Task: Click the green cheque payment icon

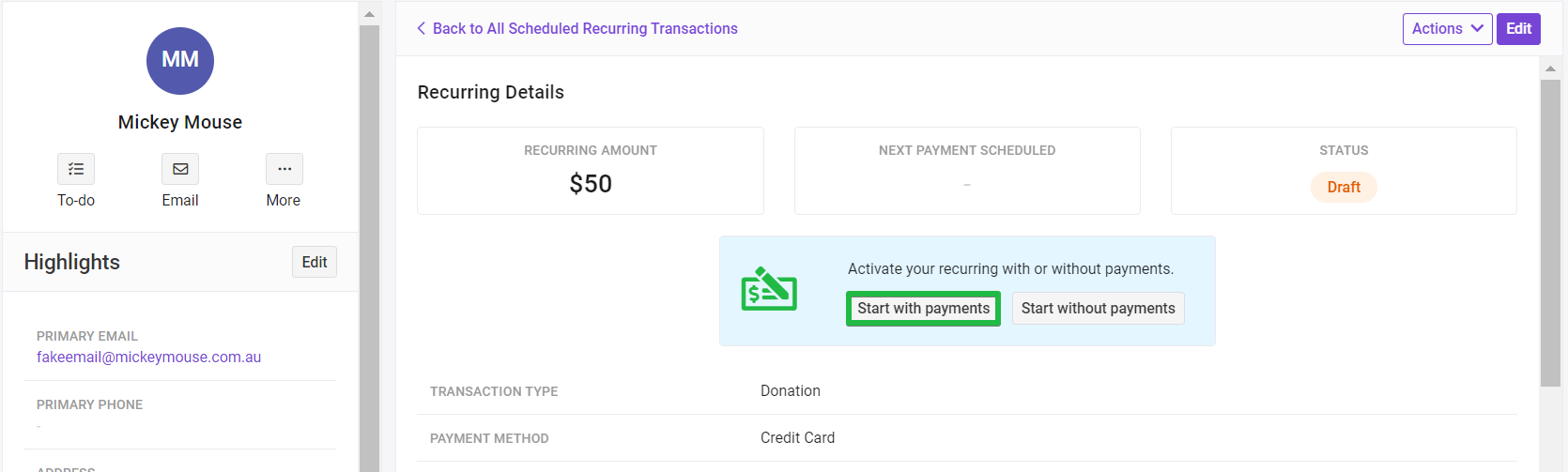Action: click(x=769, y=289)
